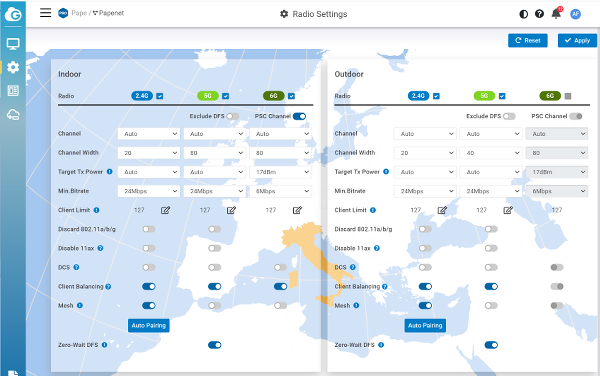The image size is (600, 376).
Task: Click the Reset button
Action: 528,41
